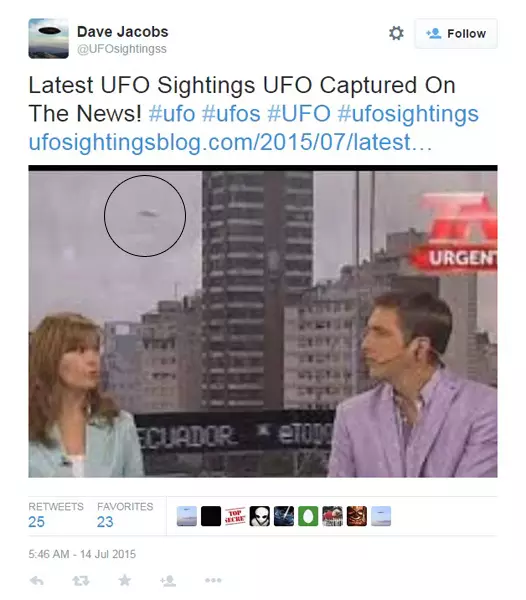
Task: Click the reply arrow icon
Action: coord(37,581)
